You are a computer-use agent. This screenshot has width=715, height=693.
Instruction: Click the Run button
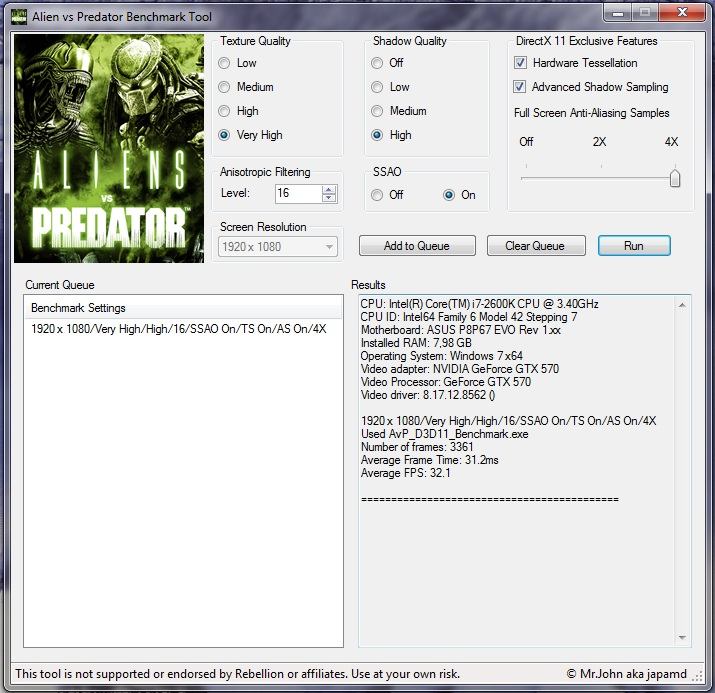634,246
